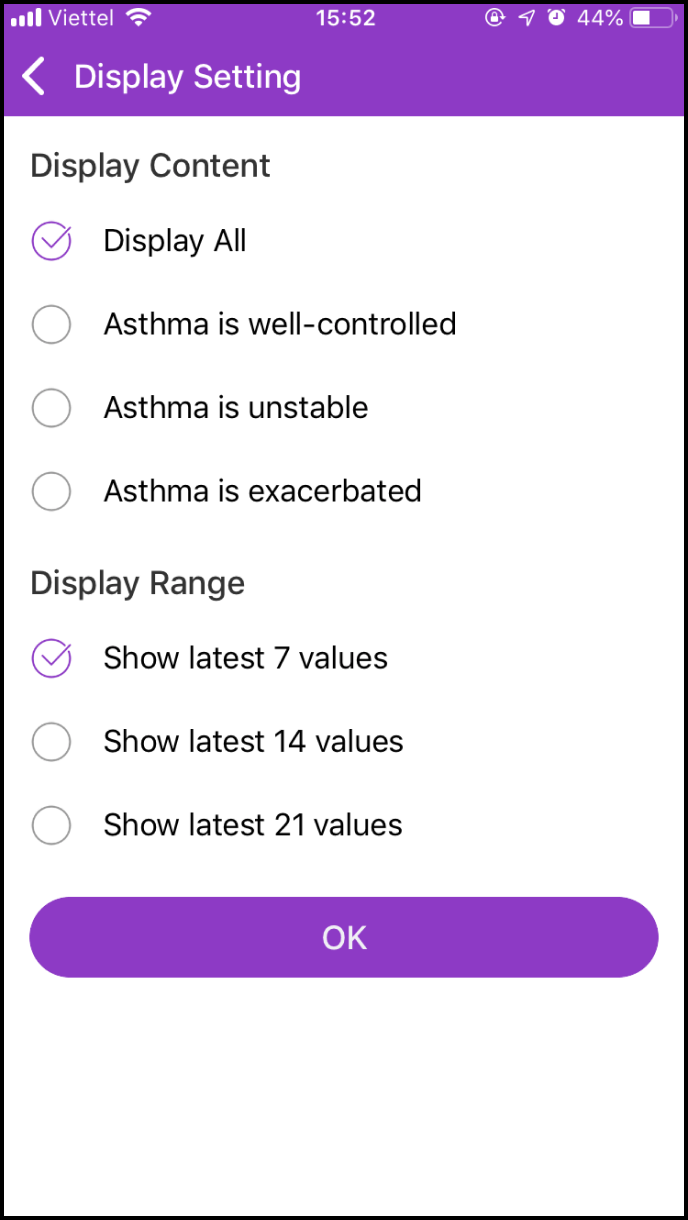Choose Show latest 14 values radio button
This screenshot has width=688, height=1220.
pyautogui.click(x=51, y=742)
